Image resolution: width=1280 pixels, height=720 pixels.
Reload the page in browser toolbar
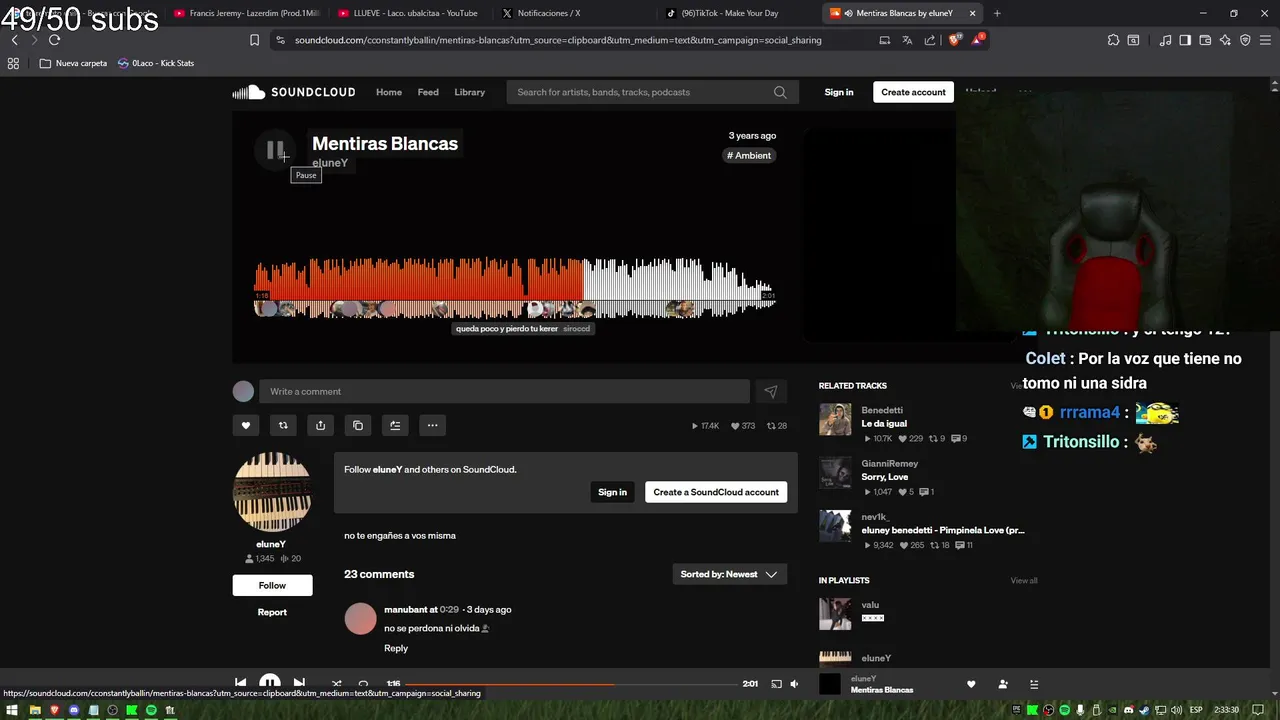tap(54, 40)
